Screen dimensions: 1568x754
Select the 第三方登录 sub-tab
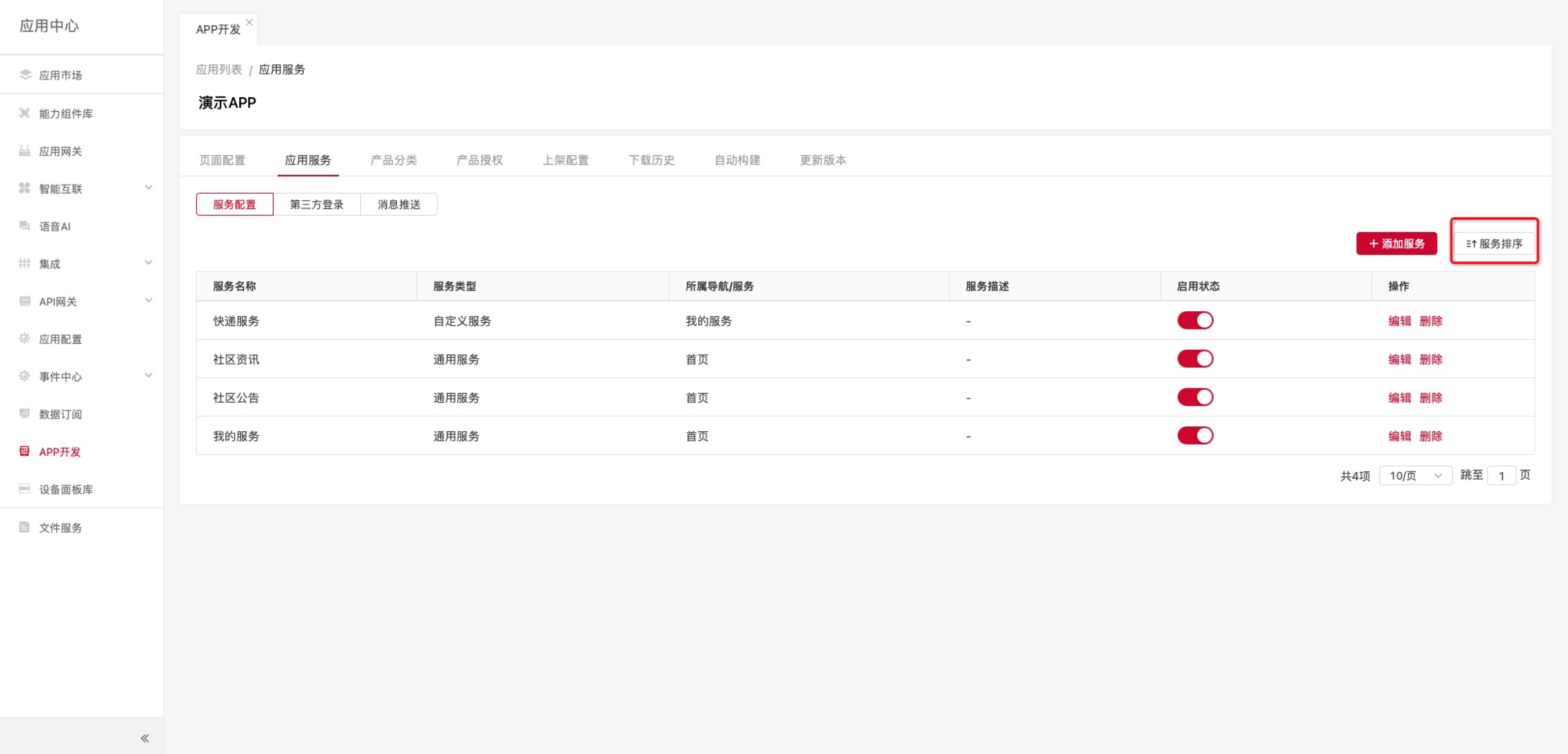316,205
